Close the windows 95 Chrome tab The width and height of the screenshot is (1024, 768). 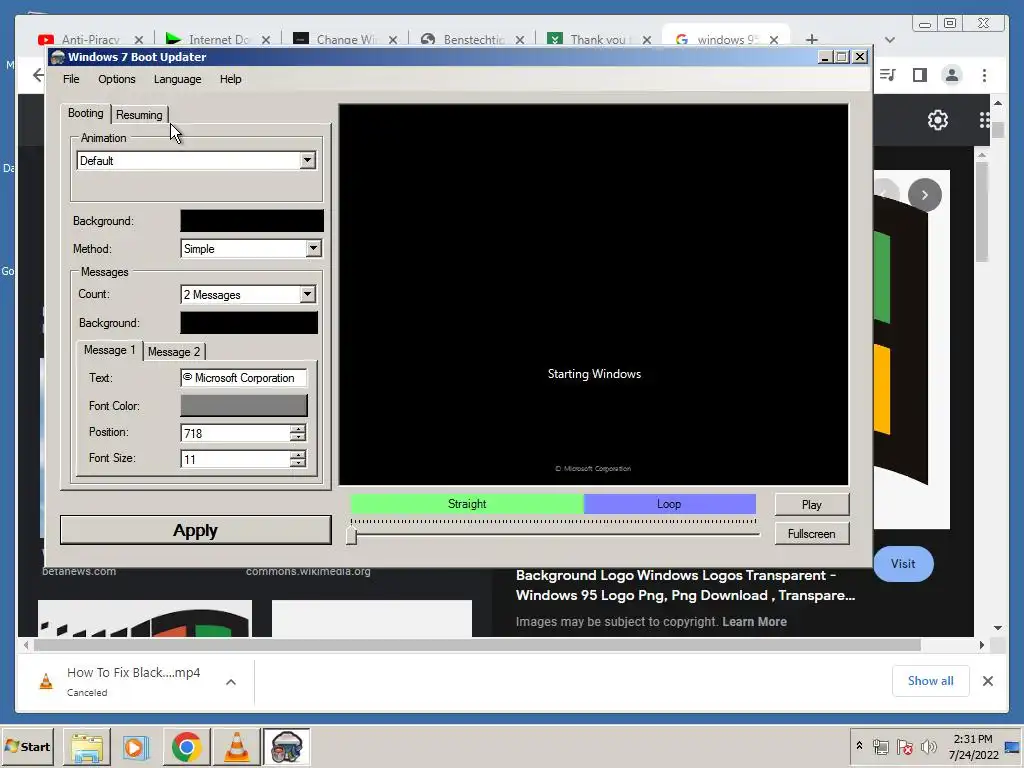[x=774, y=40]
